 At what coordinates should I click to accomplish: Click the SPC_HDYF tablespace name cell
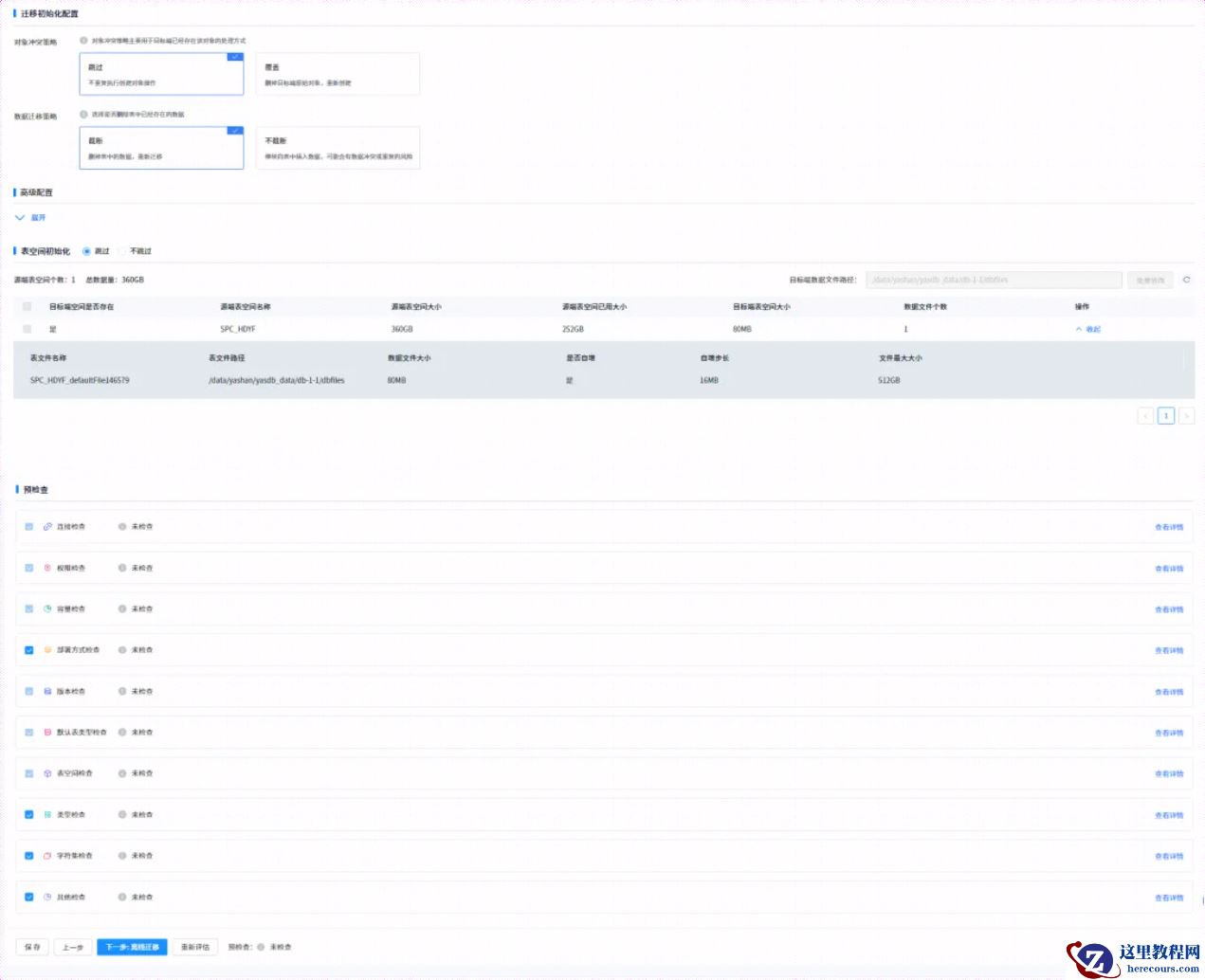click(x=238, y=329)
